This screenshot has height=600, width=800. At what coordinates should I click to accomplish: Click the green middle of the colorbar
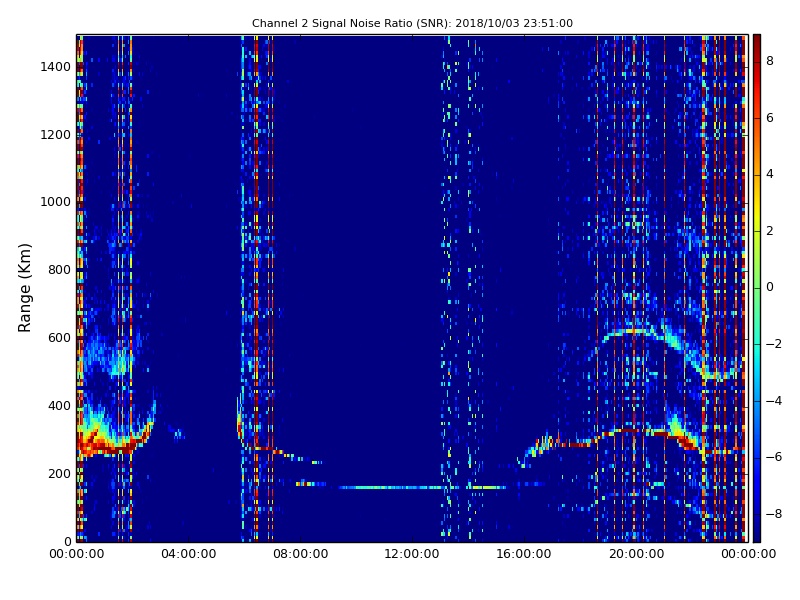coord(757,287)
